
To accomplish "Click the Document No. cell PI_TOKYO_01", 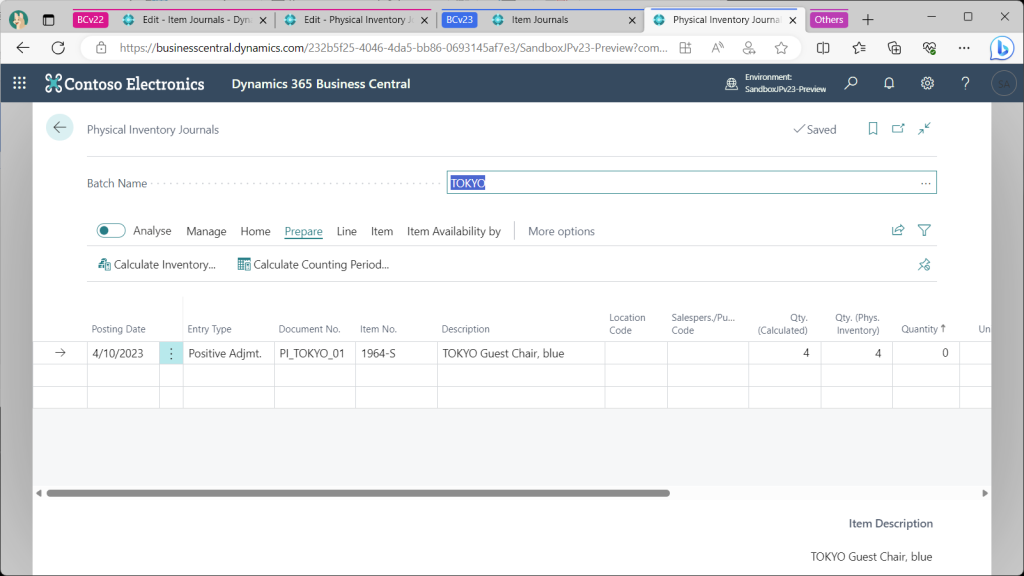I will (315, 353).
